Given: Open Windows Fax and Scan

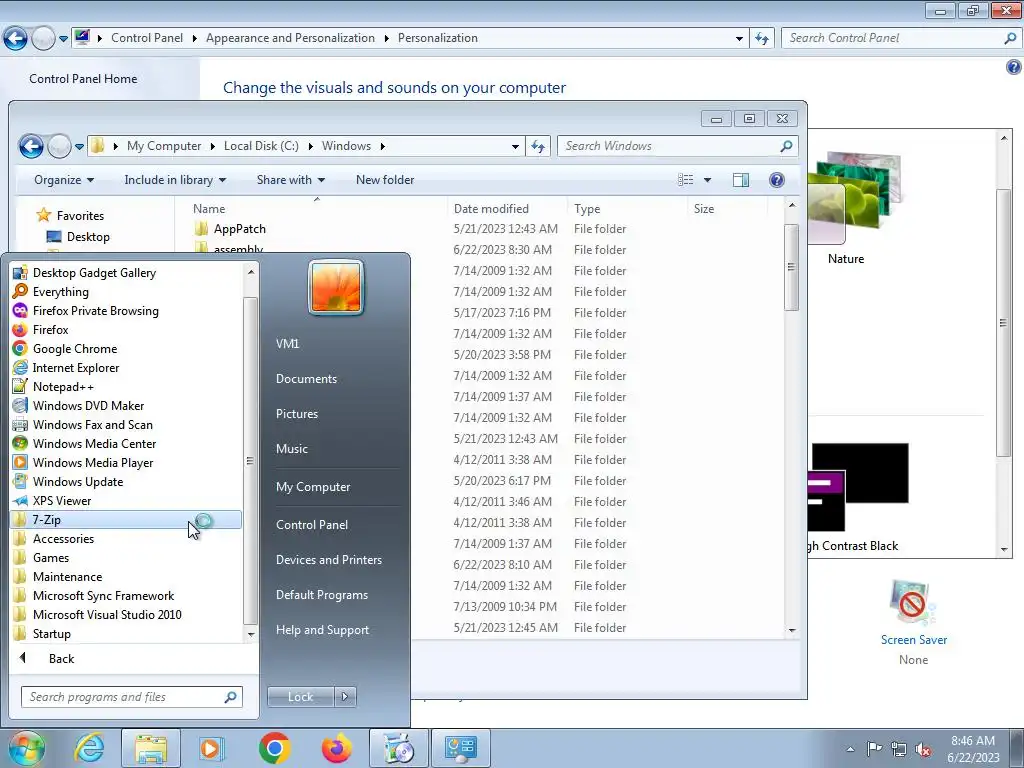Looking at the screenshot, I should [x=93, y=424].
